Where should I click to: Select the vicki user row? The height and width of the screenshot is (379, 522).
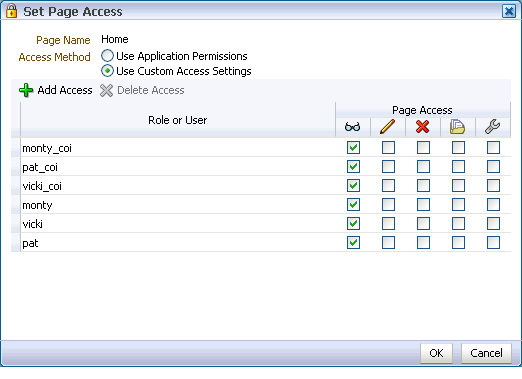(x=261, y=224)
